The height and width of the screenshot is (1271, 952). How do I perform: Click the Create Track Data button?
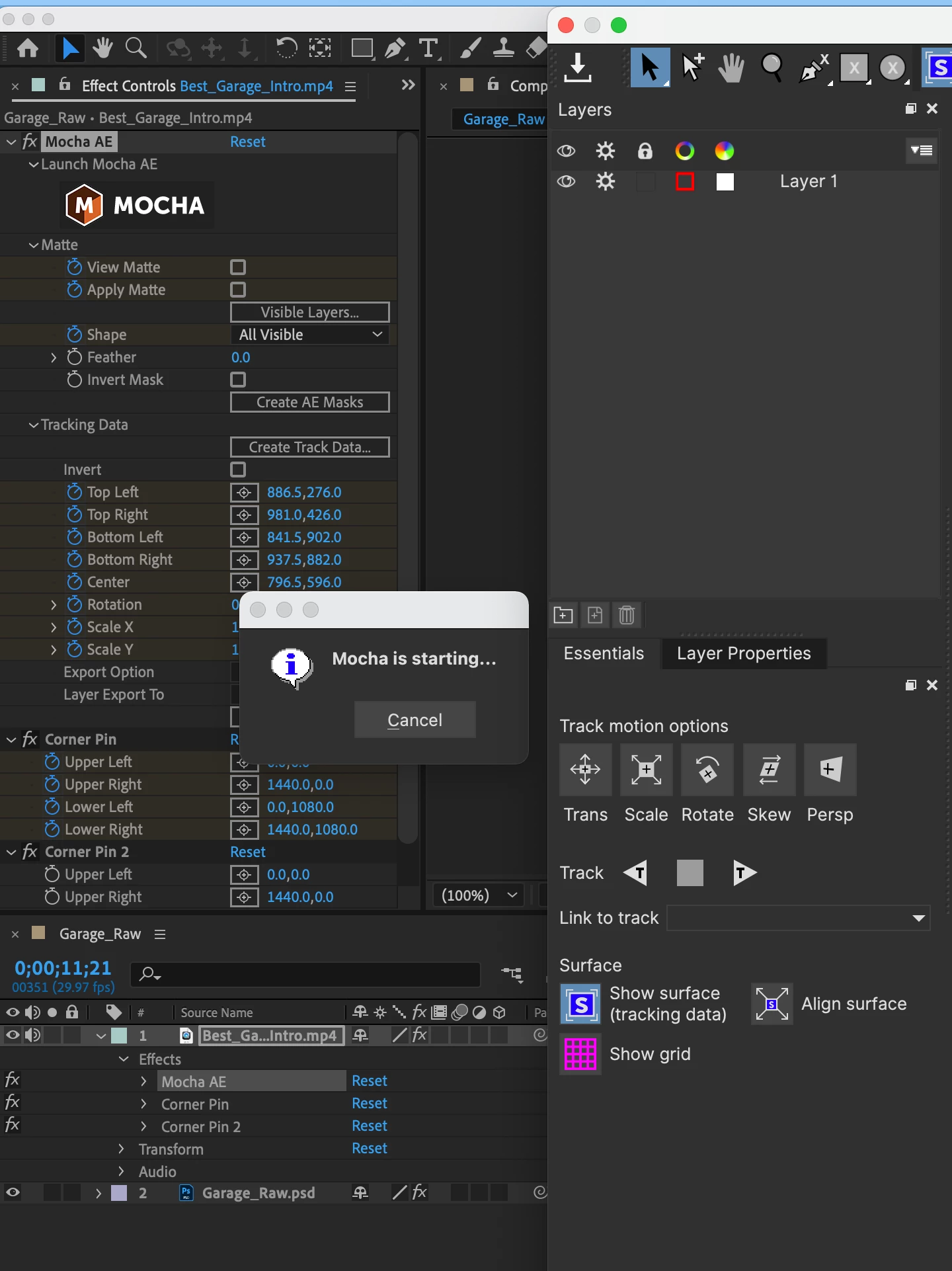click(310, 447)
